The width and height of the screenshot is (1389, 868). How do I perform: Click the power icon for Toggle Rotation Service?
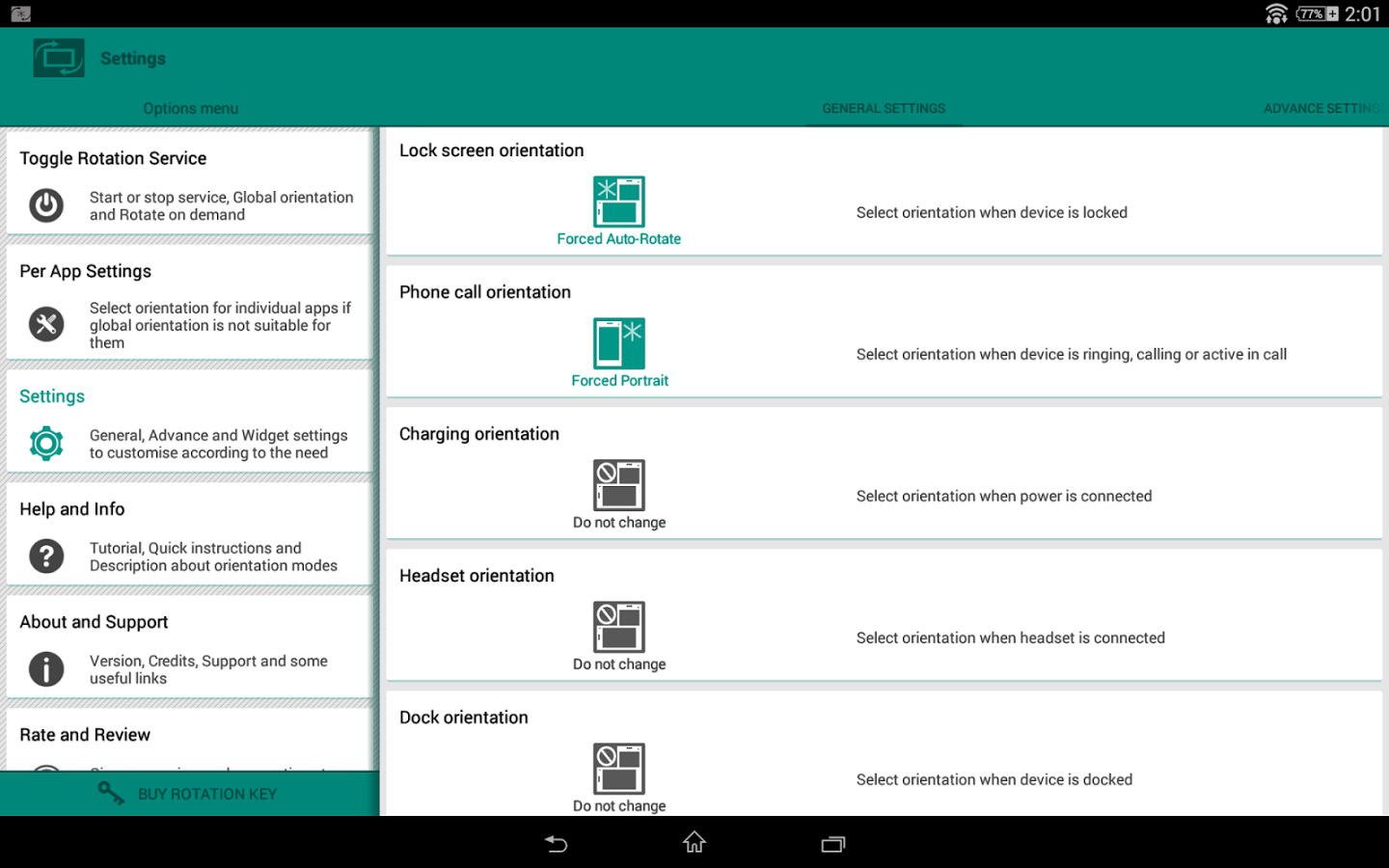pyautogui.click(x=46, y=205)
